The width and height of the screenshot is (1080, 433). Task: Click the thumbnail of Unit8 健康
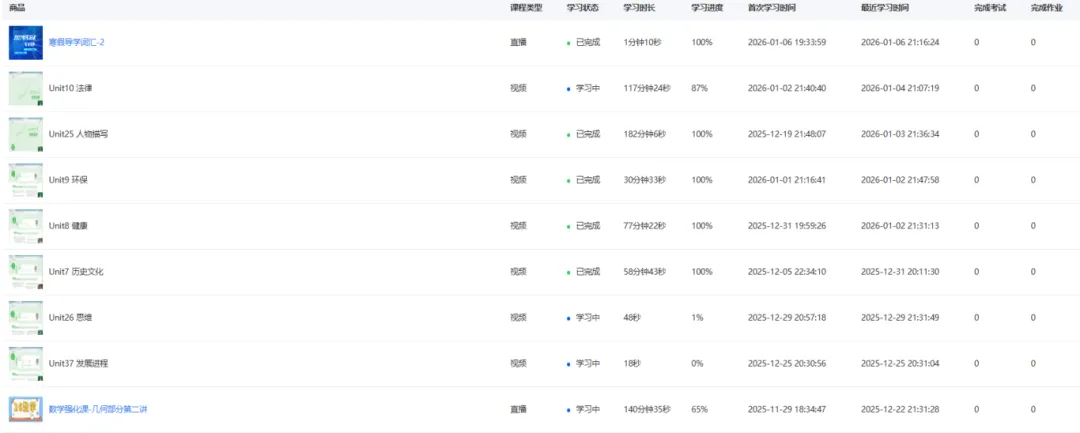click(x=25, y=226)
